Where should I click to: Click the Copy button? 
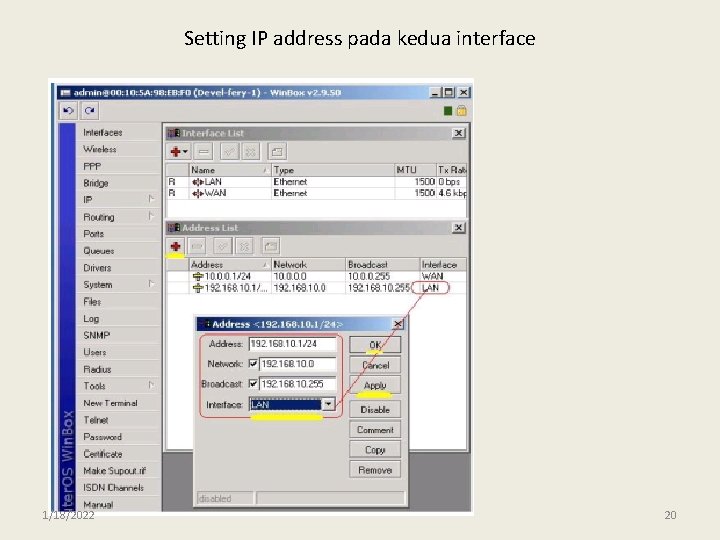tap(375, 450)
